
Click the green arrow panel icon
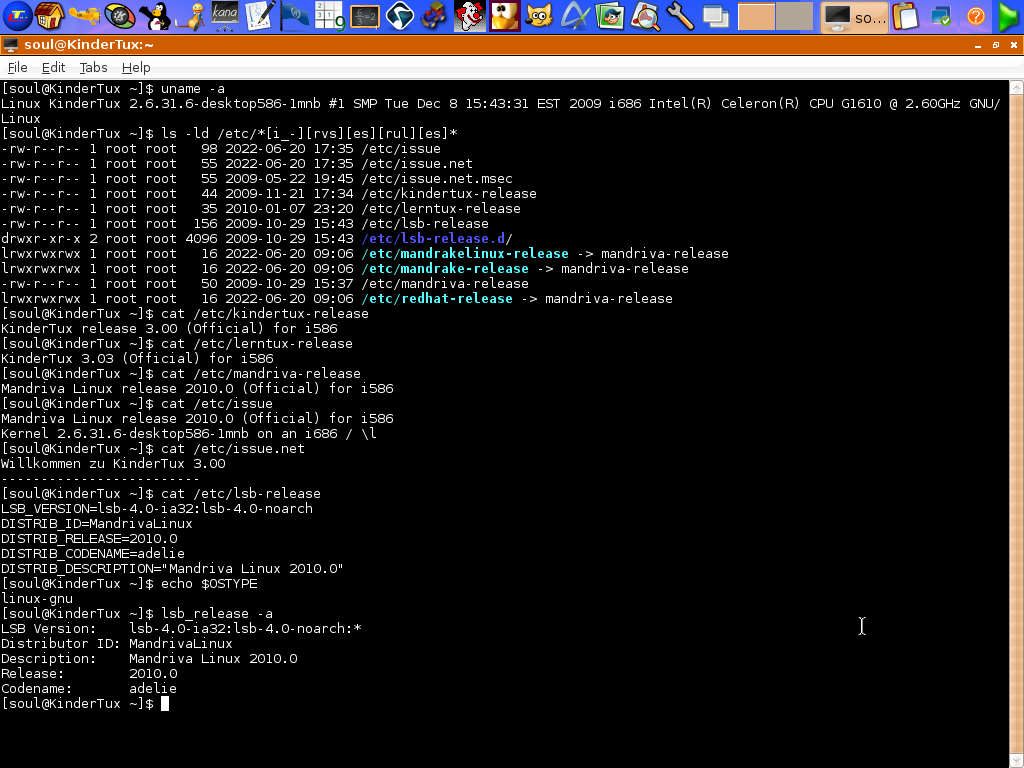pyautogui.click(x=1008, y=16)
